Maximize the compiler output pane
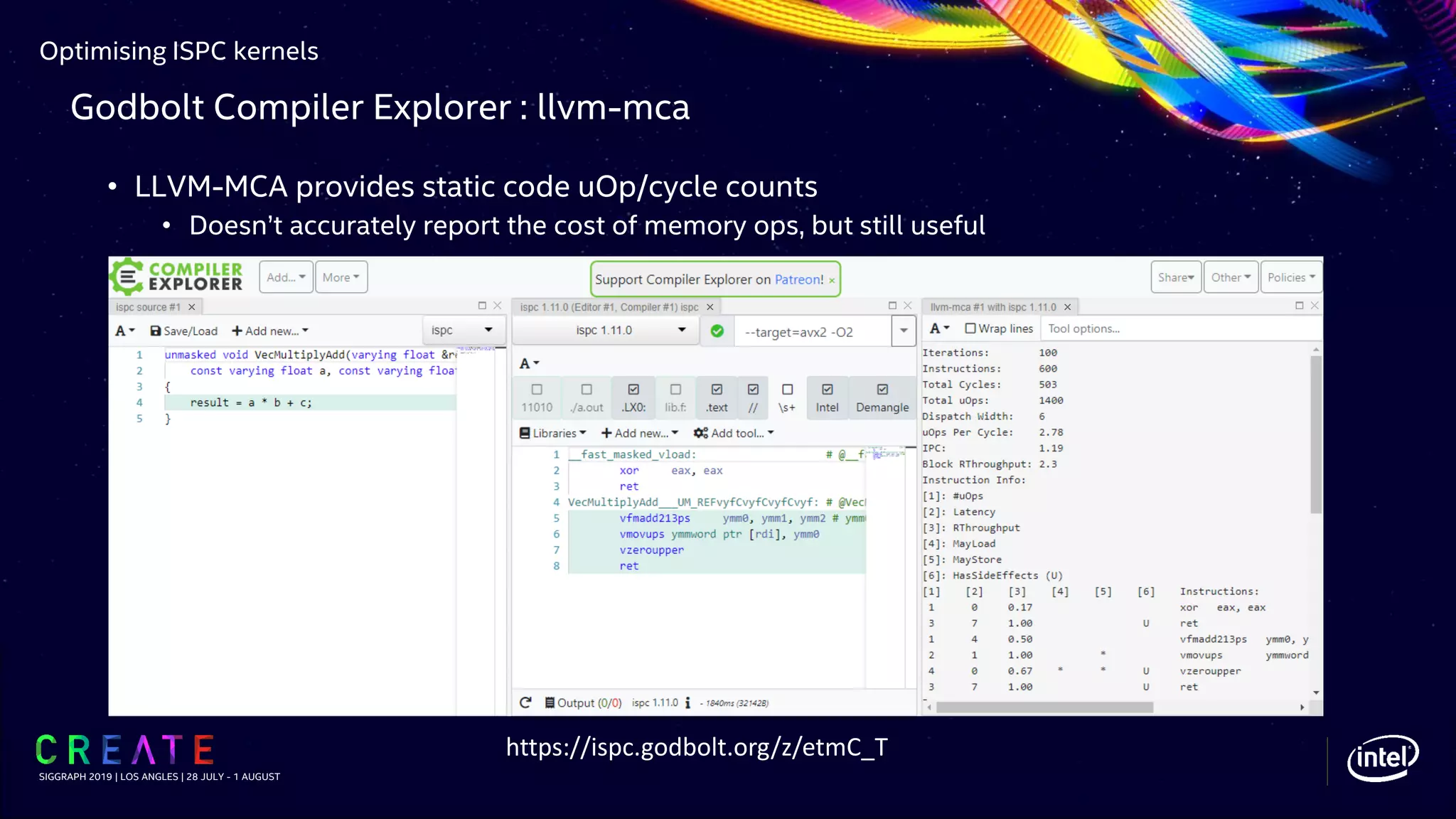Image resolution: width=1456 pixels, height=819 pixels. [892, 306]
